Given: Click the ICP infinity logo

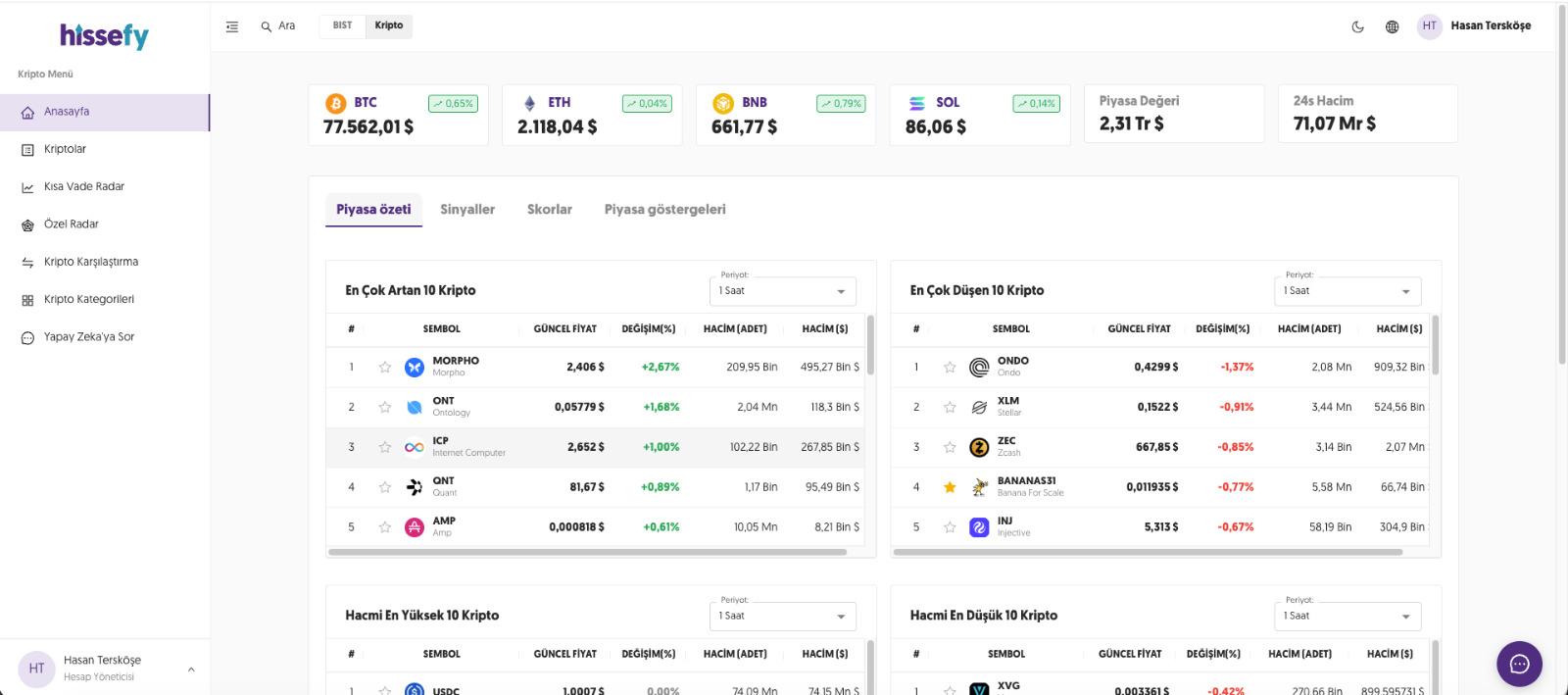Looking at the screenshot, I should click(415, 447).
